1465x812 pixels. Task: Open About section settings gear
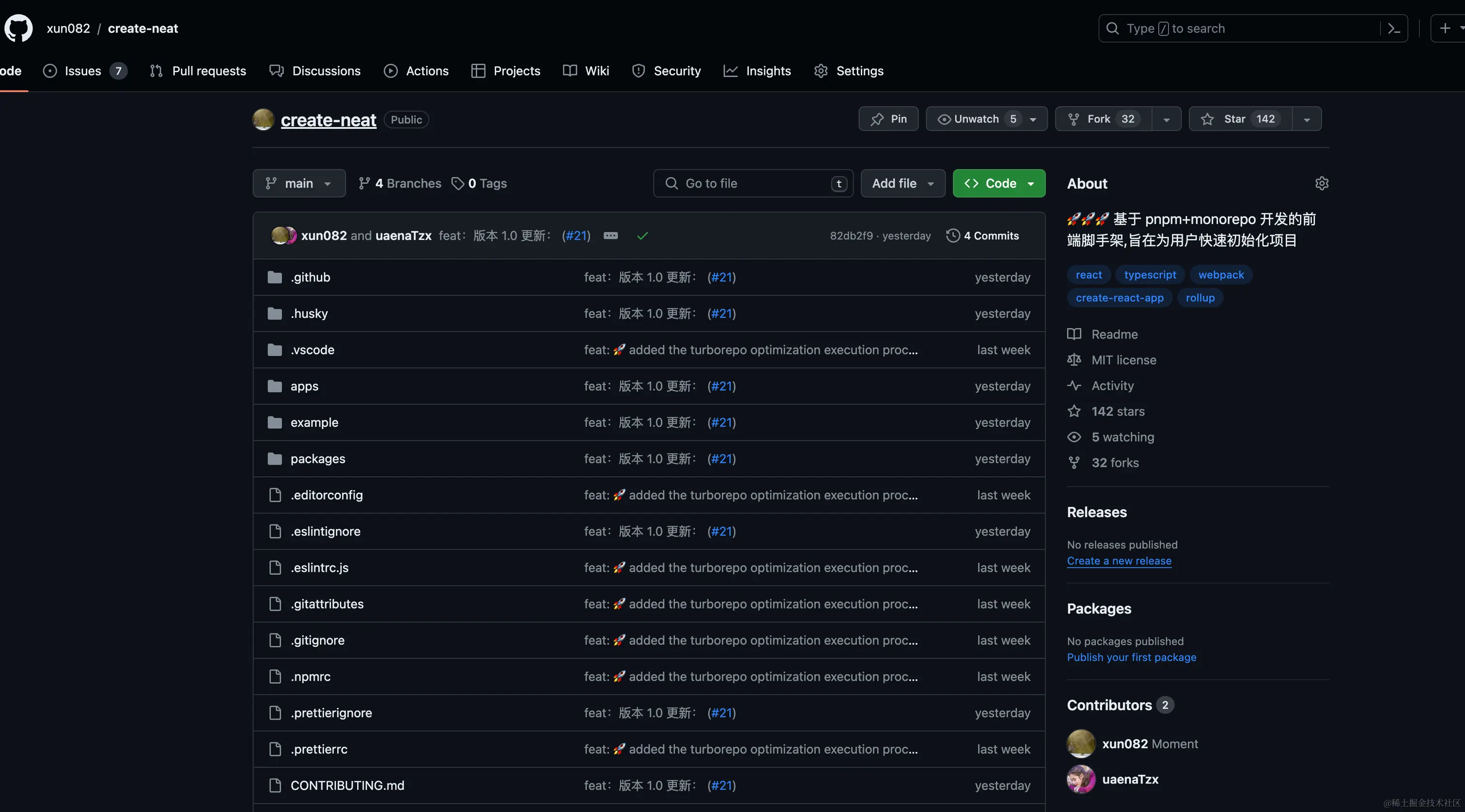pos(1322,183)
